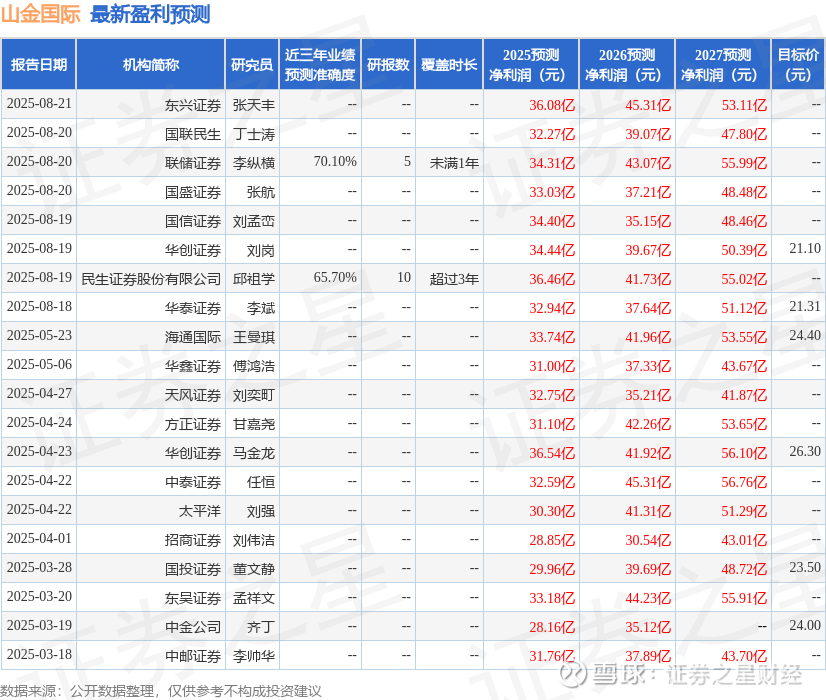Viewport: 826px width, 700px height.
Task: Click analyst name 张航
Action: pyautogui.click(x=261, y=192)
